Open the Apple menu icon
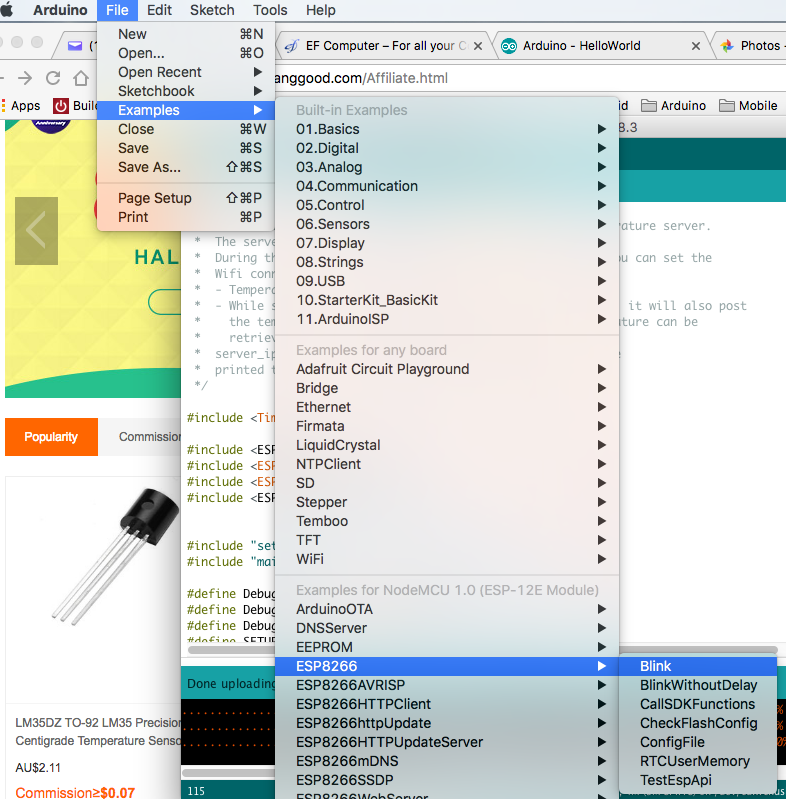 pos(7,10)
